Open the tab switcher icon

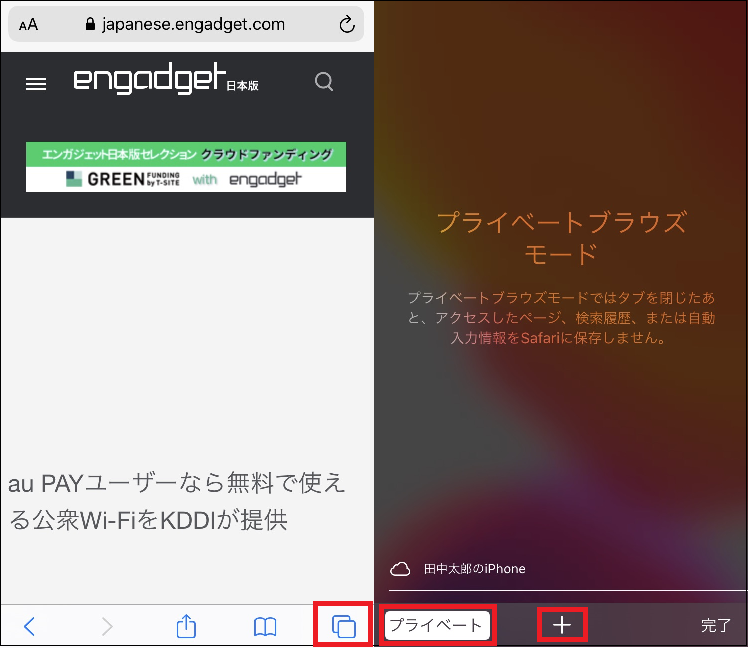coord(343,627)
